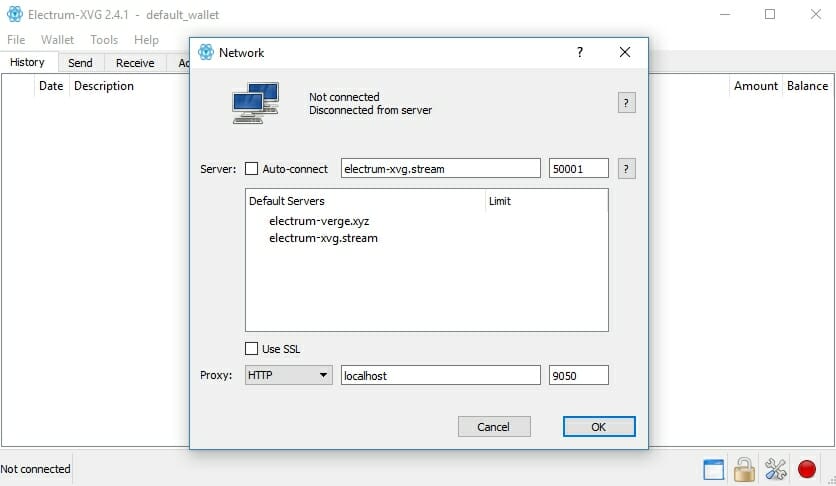This screenshot has width=836, height=486.
Task: Click the Cancel button
Action: 493,427
